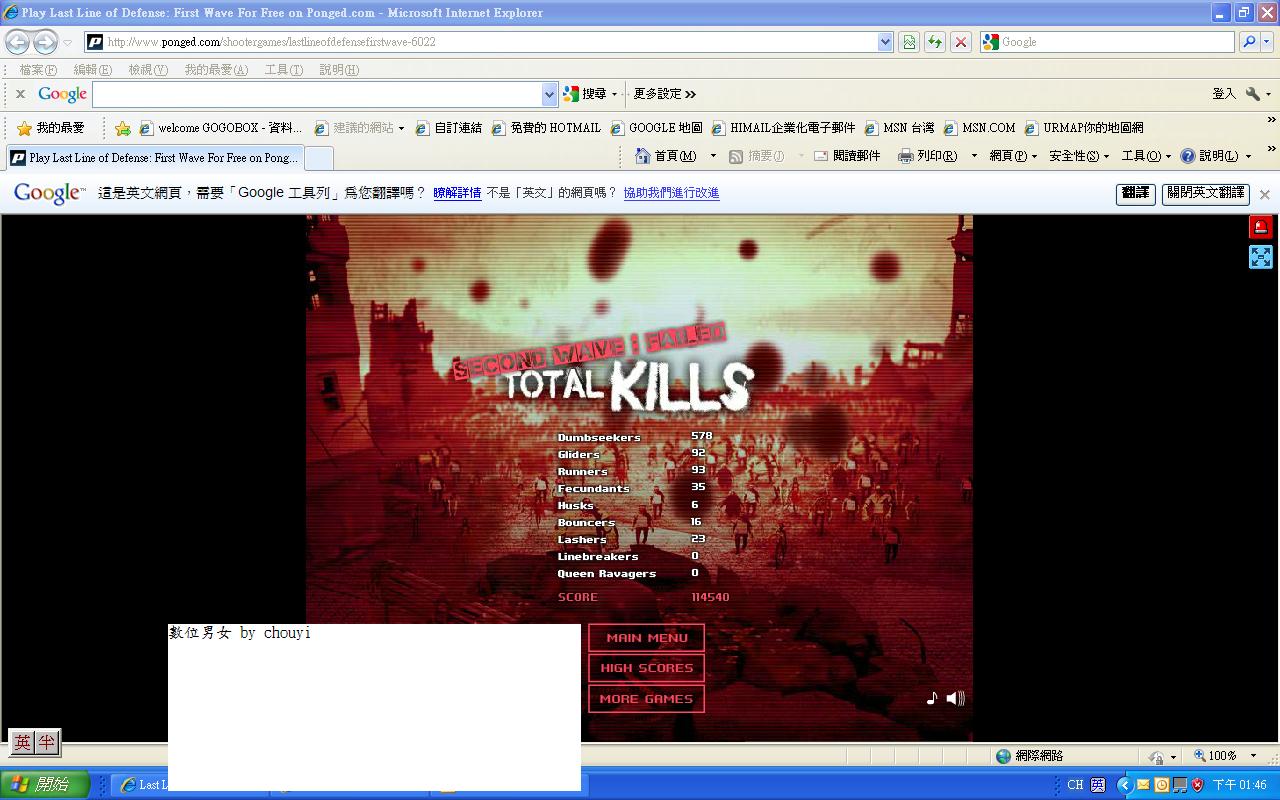
Task: Open status bar protected mode lock icon
Action: [1157, 757]
